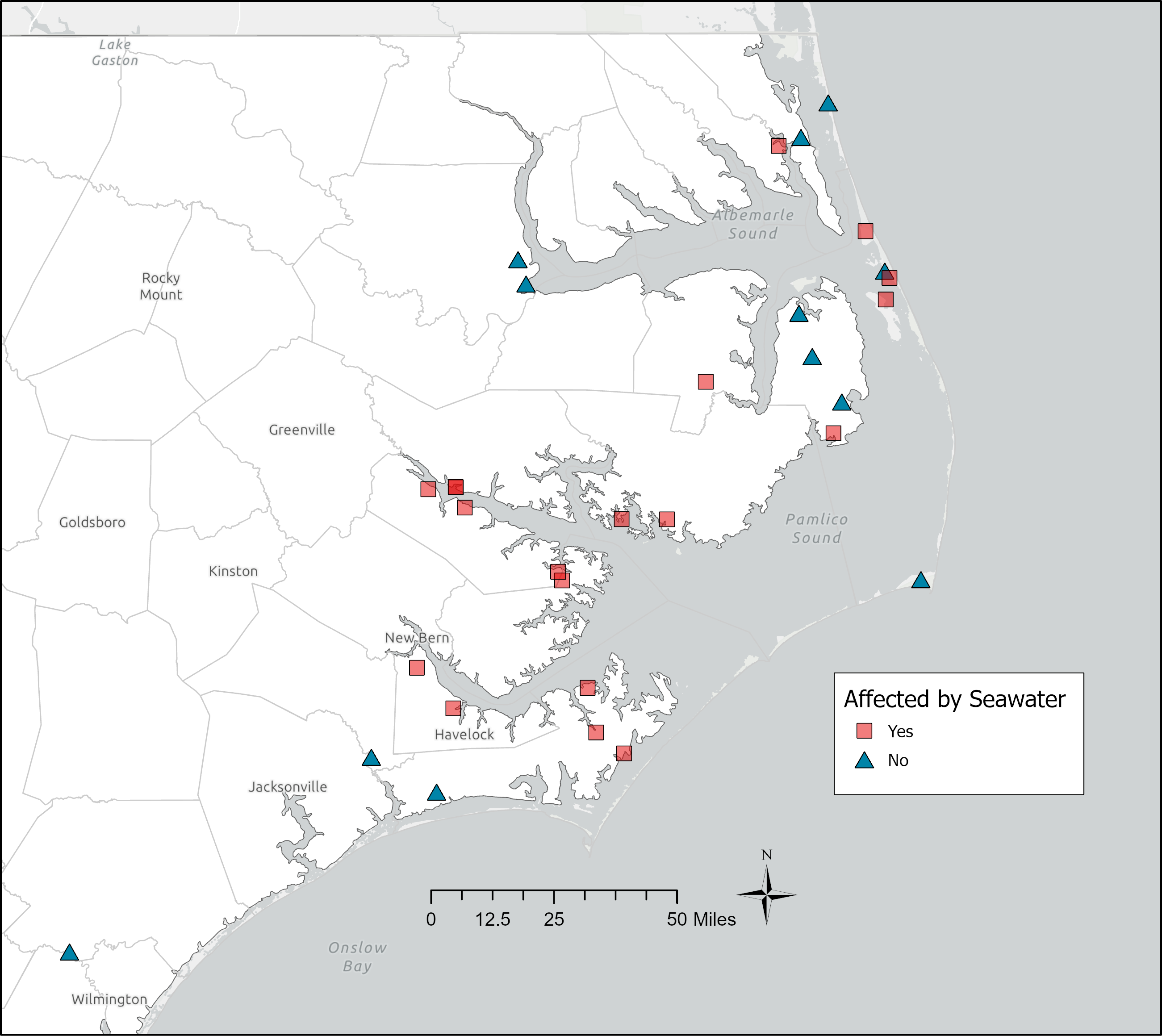Select the blue triangle marker nearest Wilmington
The width and height of the screenshot is (1162, 1036).
coord(70,952)
